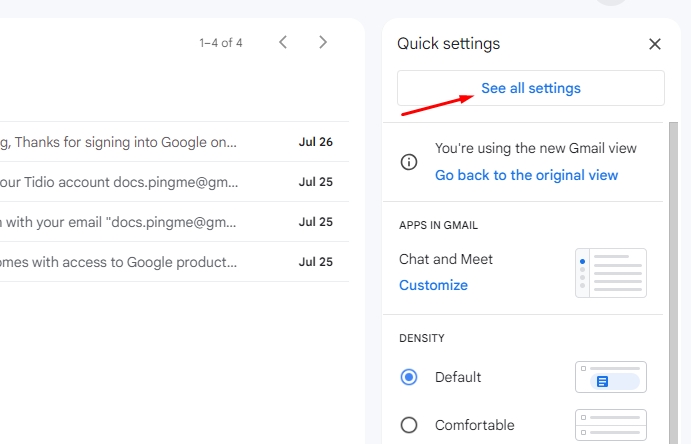Click the DENSITY section heading
The height and width of the screenshot is (444, 691).
(421, 339)
